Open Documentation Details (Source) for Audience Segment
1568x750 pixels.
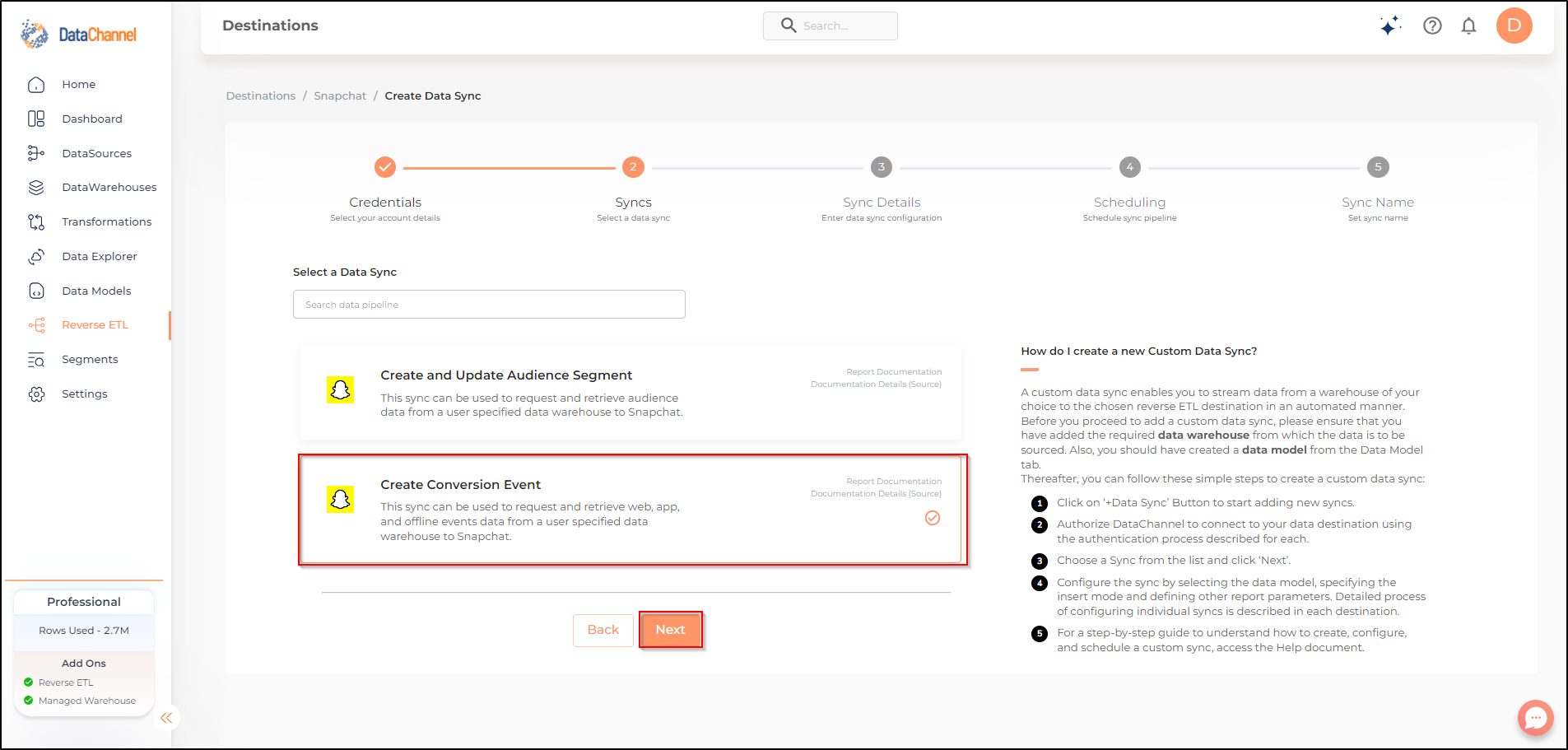tap(876, 384)
